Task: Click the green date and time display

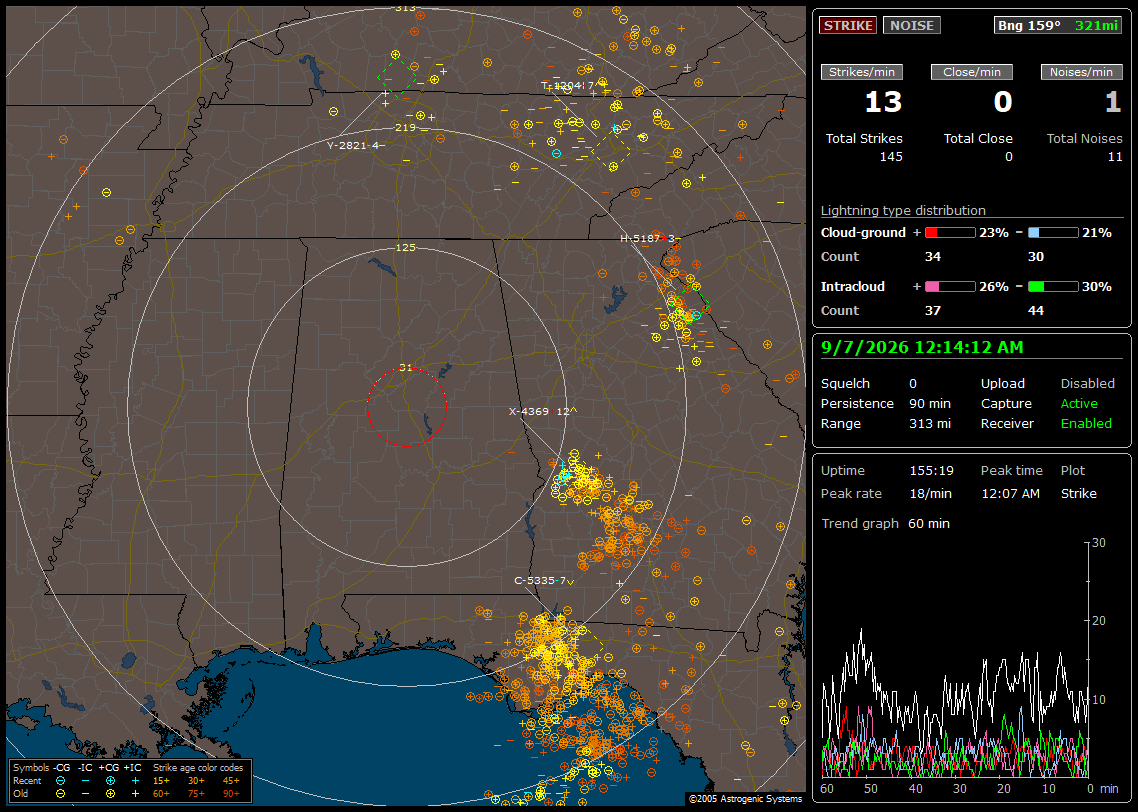Action: [x=922, y=348]
